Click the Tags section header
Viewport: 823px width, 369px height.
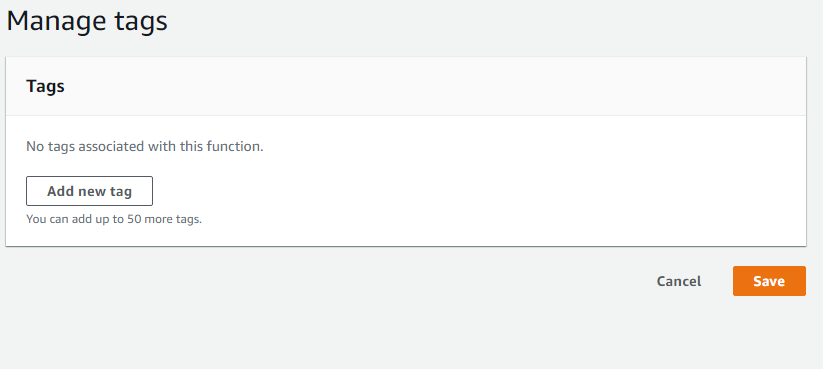(x=45, y=86)
